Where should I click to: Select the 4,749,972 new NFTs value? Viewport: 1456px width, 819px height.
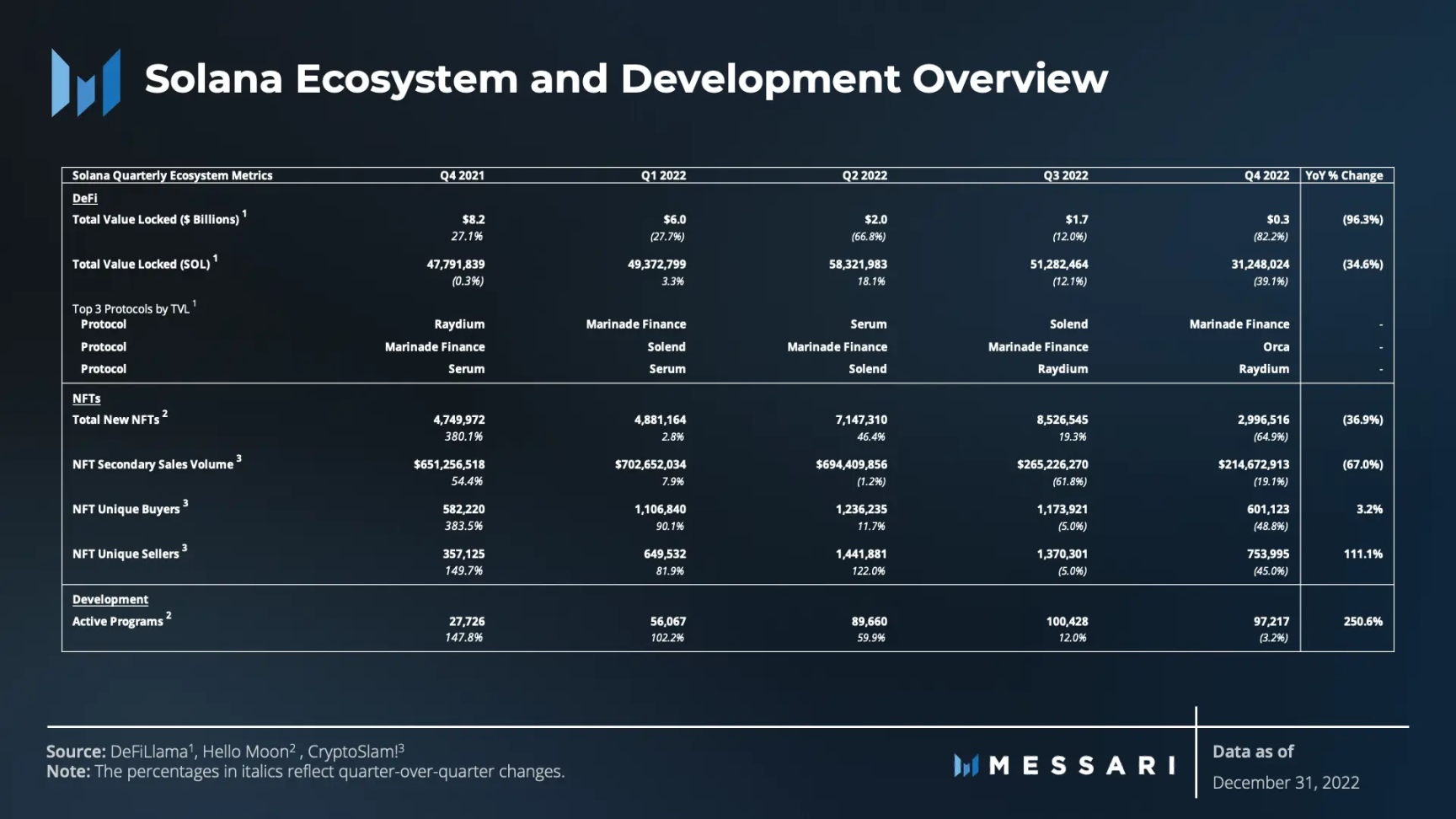tap(459, 419)
